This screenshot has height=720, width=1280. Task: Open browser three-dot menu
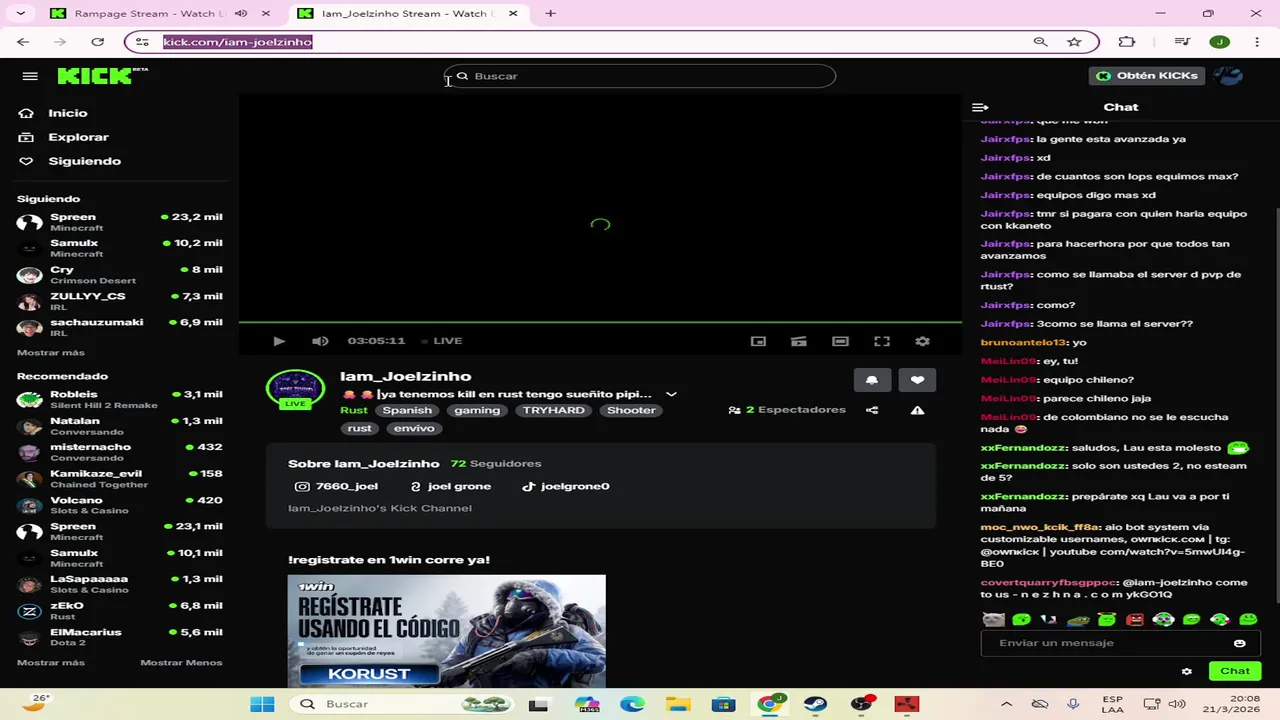[x=1257, y=42]
